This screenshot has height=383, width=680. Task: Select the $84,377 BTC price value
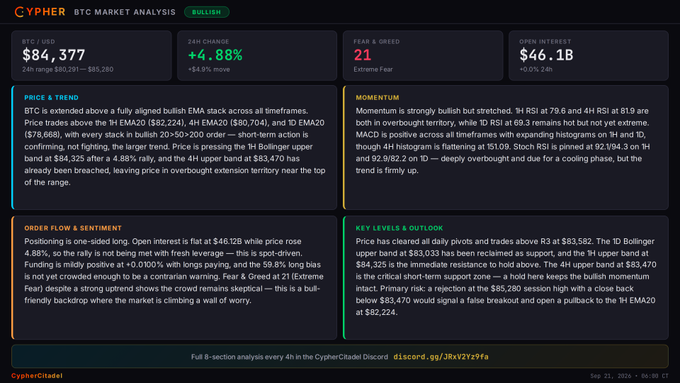pos(54,55)
